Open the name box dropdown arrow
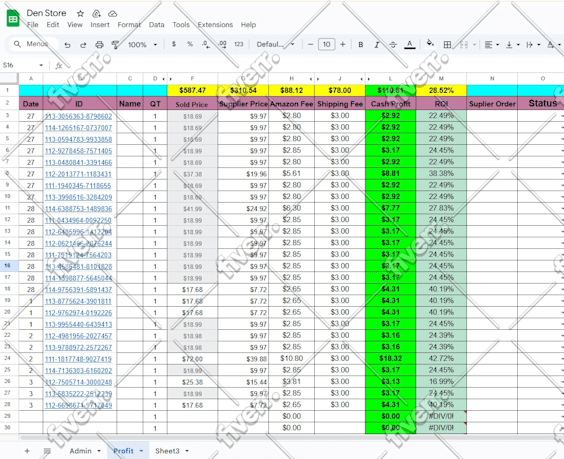The image size is (564, 459). click(x=41, y=65)
